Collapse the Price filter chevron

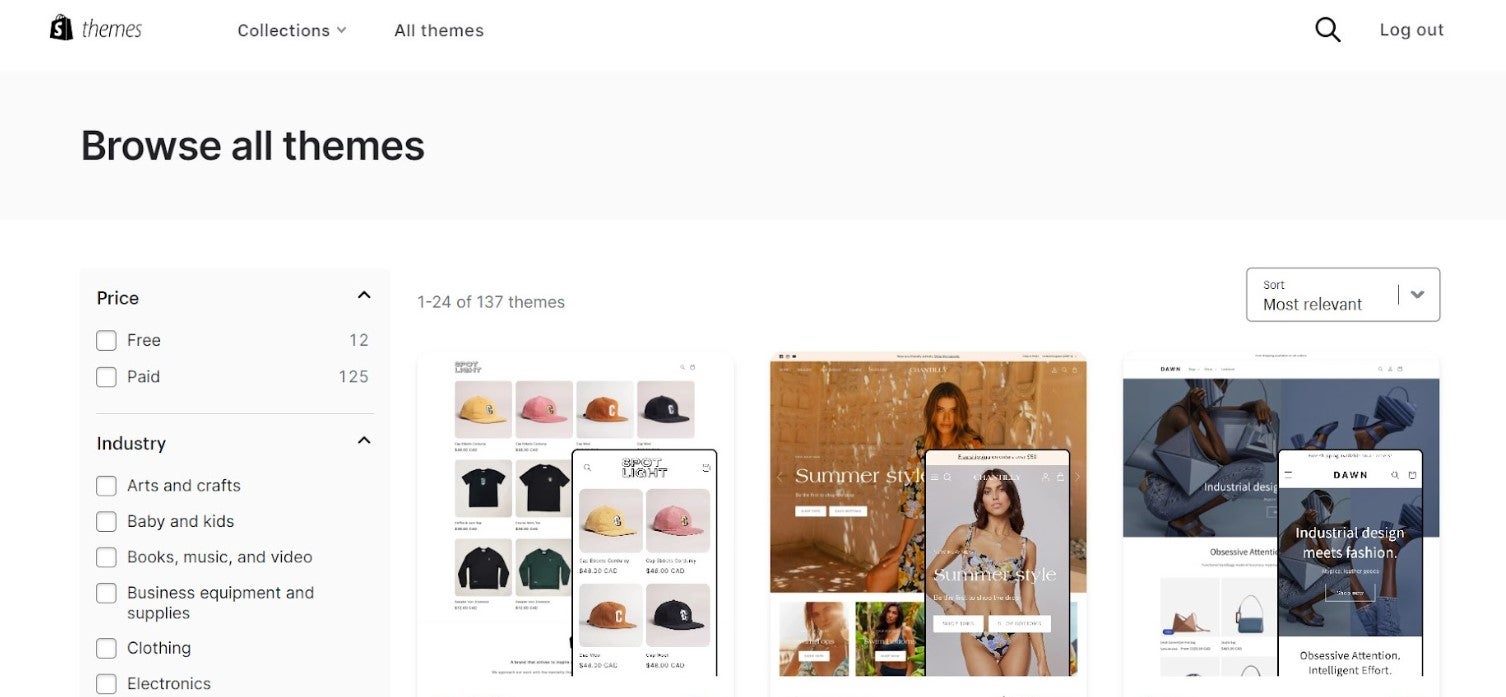pos(364,295)
